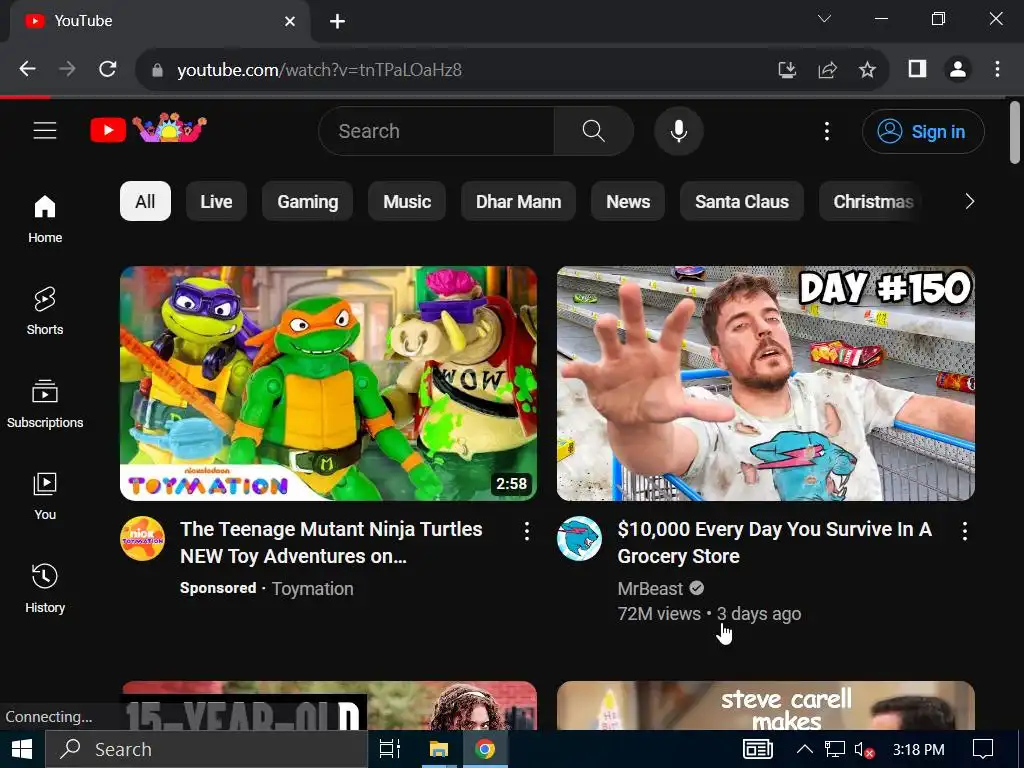The width and height of the screenshot is (1024, 768).
Task: Select the Music filter chip
Action: (x=407, y=201)
